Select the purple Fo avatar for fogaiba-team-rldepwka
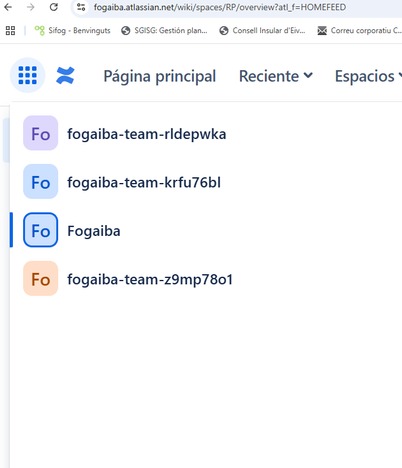This screenshot has height=468, width=402. click(40, 133)
